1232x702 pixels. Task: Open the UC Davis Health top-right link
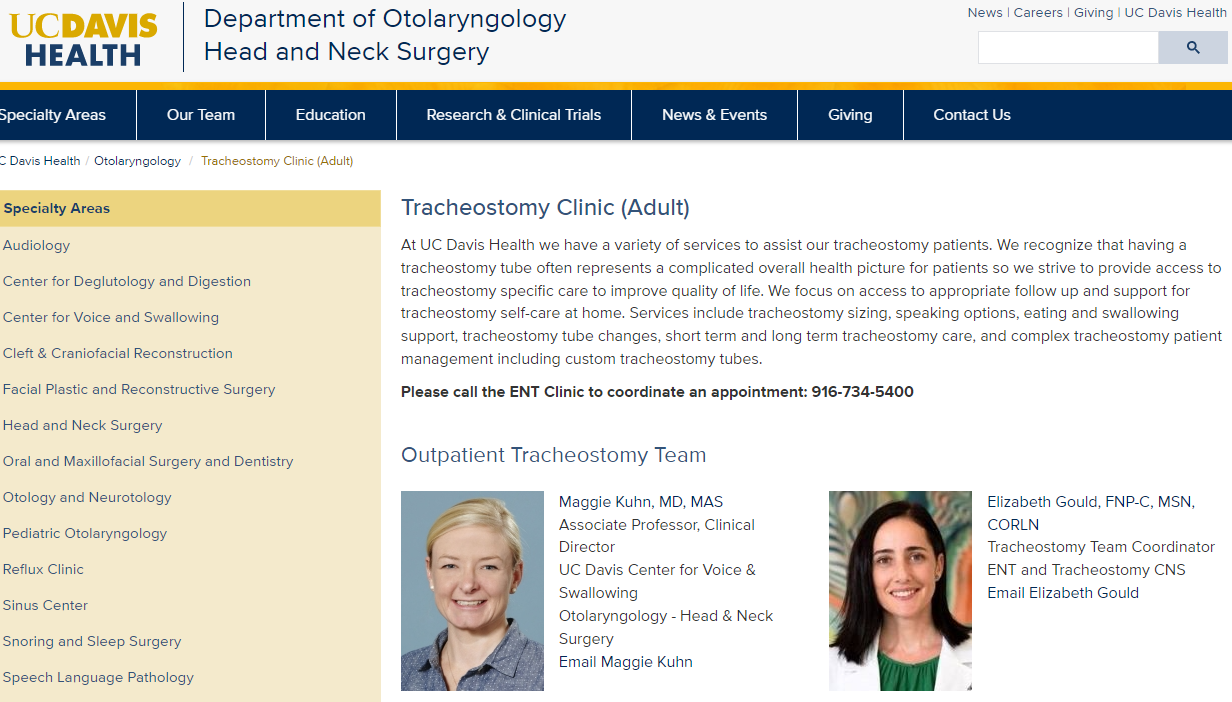tap(1175, 13)
